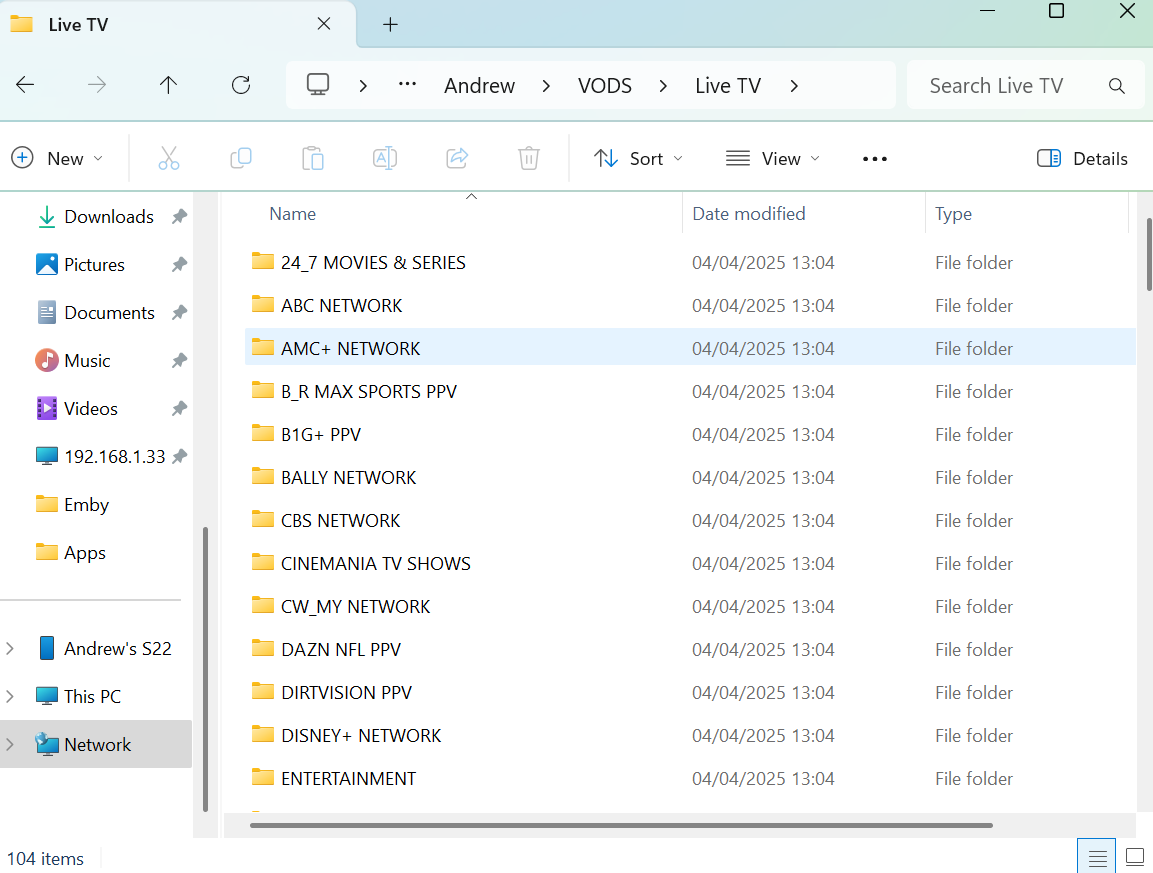Click the Rename icon in toolbar
Image resolution: width=1153 pixels, height=873 pixels.
[x=385, y=158]
